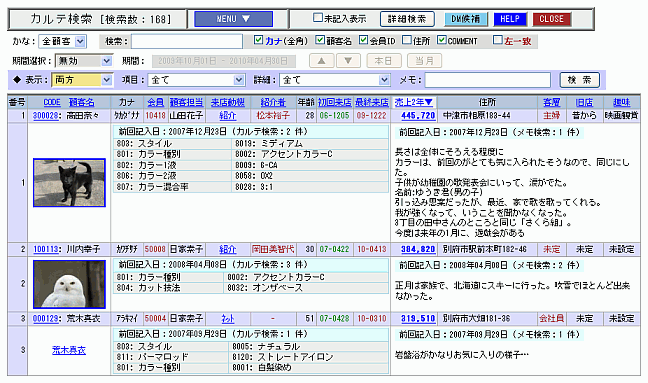Open the かな 全顧客 dropdown

click(62, 41)
